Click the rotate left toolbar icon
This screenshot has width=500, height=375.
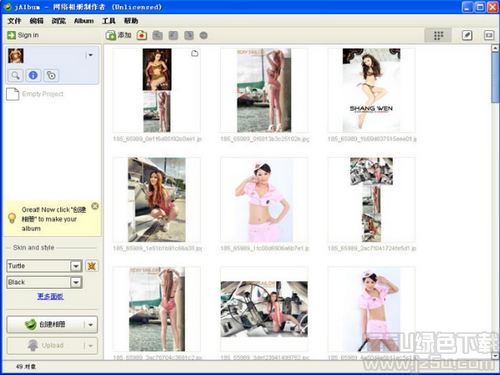(173, 35)
